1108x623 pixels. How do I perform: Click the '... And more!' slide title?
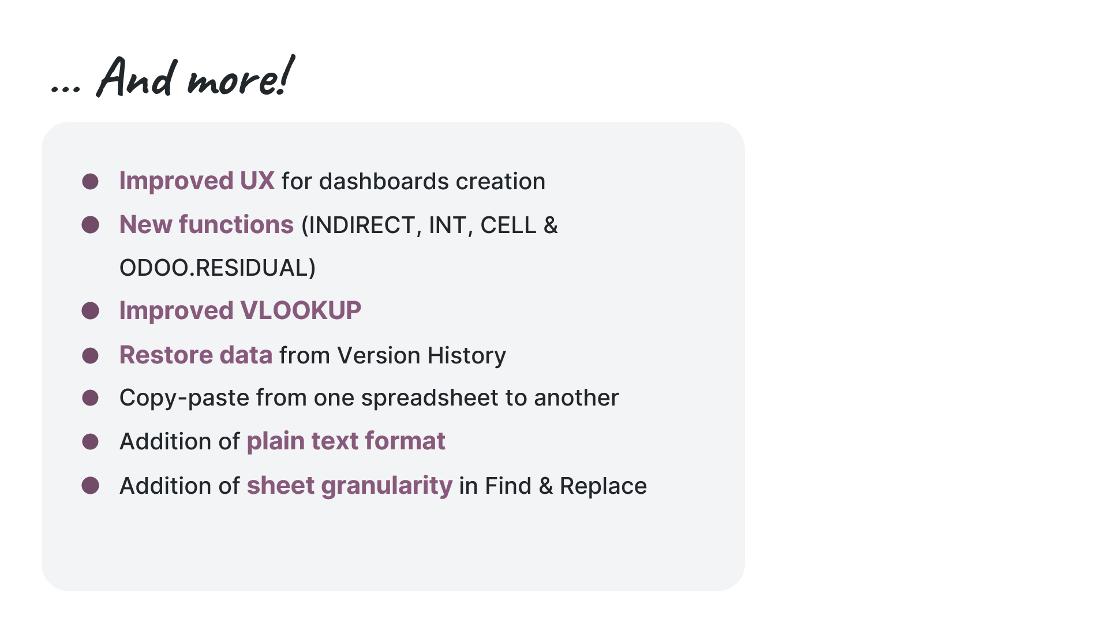click(172, 76)
